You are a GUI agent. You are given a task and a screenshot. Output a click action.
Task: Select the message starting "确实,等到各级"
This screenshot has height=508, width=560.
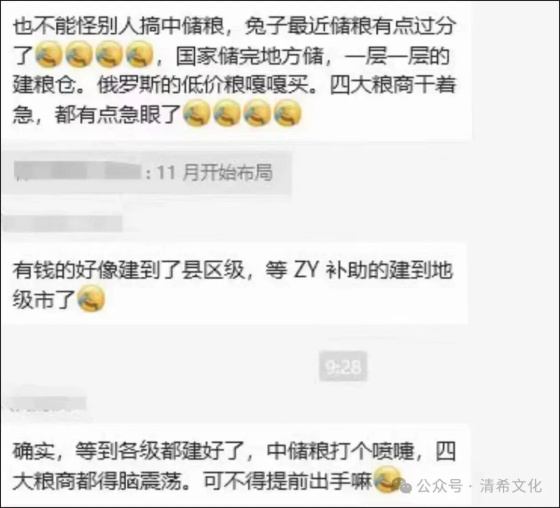click(235, 464)
